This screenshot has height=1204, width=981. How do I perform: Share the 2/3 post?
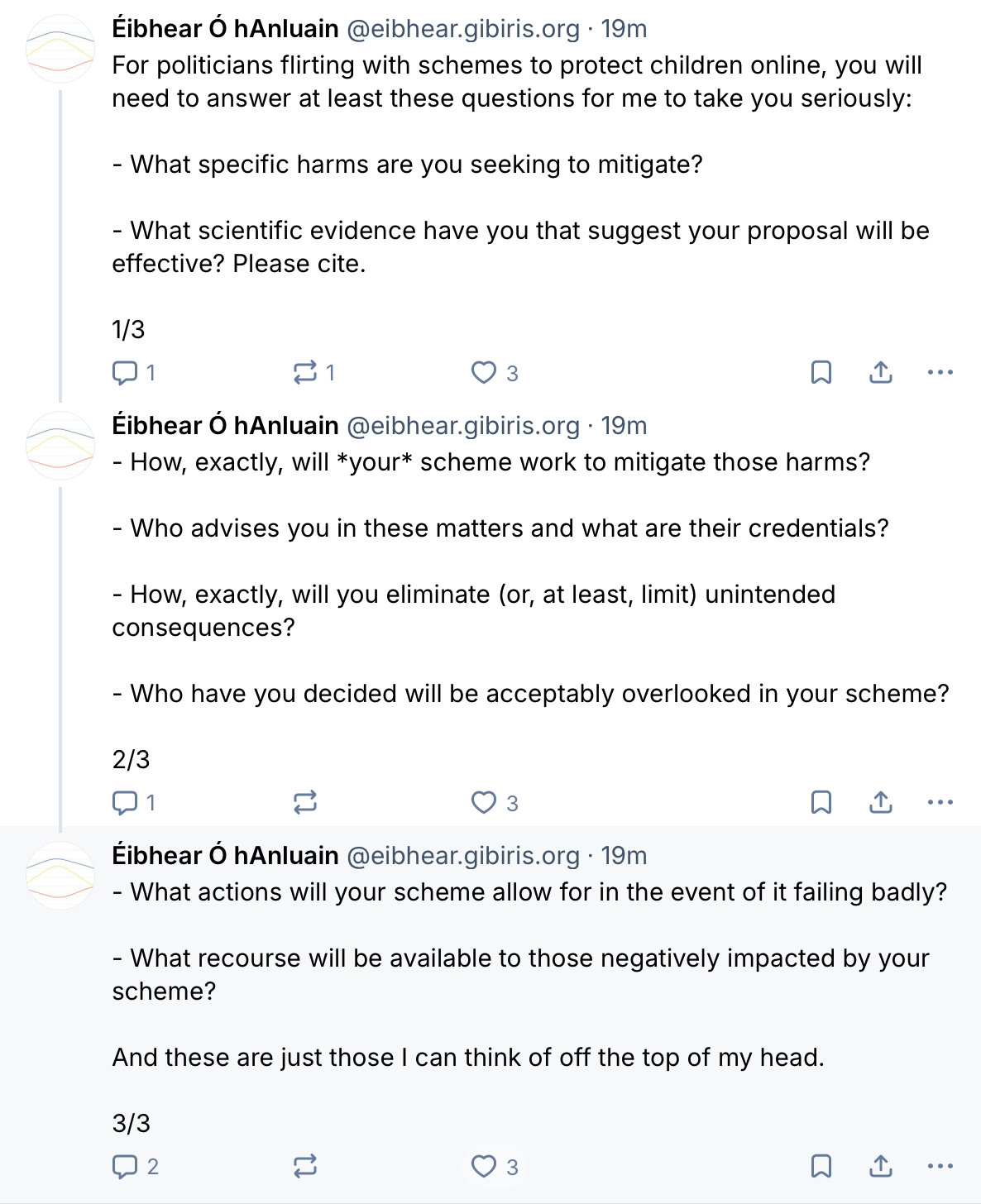881,803
